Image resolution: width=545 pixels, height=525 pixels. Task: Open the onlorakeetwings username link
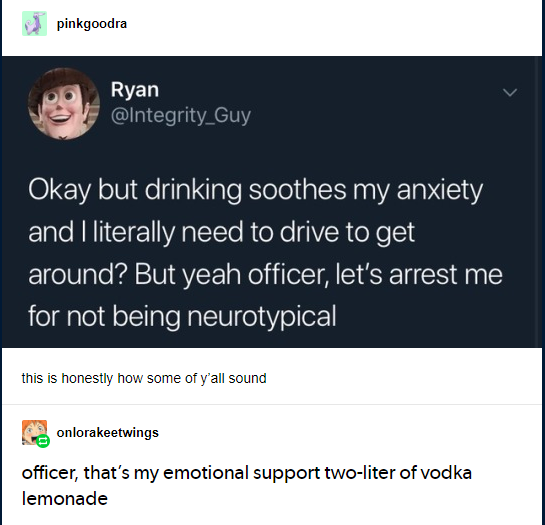click(108, 433)
